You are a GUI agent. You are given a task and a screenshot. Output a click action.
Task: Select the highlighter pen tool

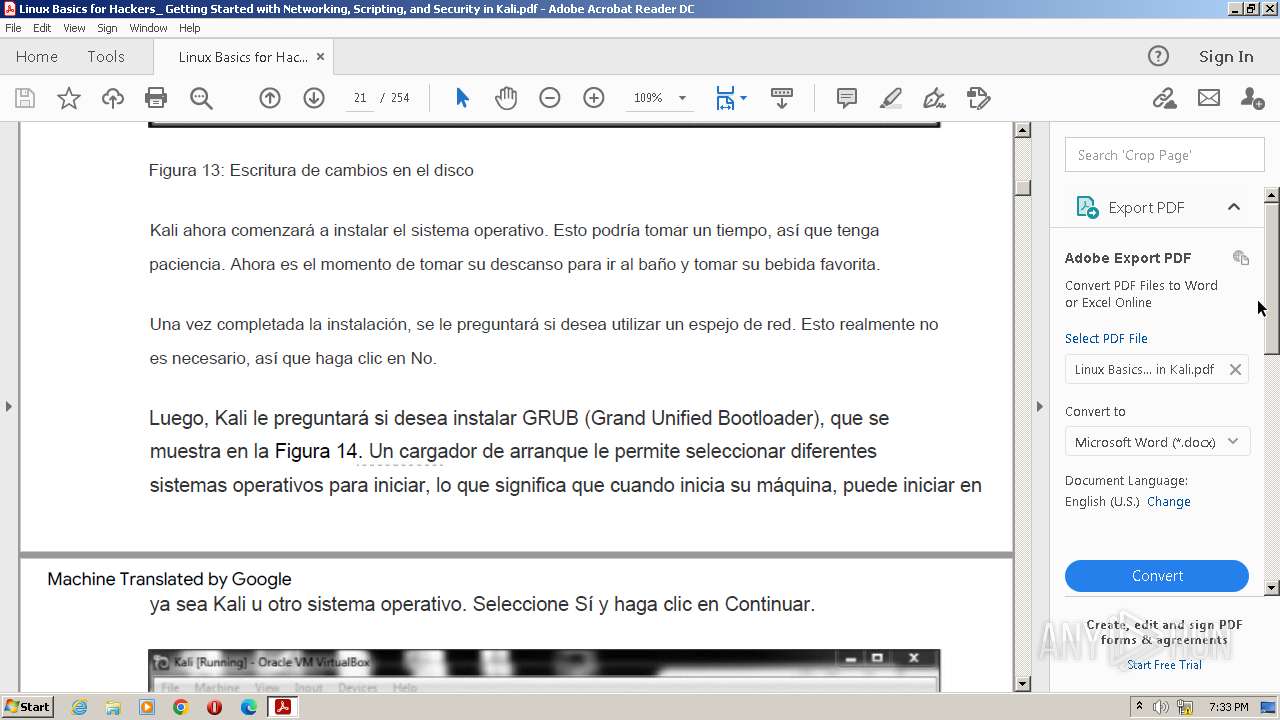pos(891,98)
